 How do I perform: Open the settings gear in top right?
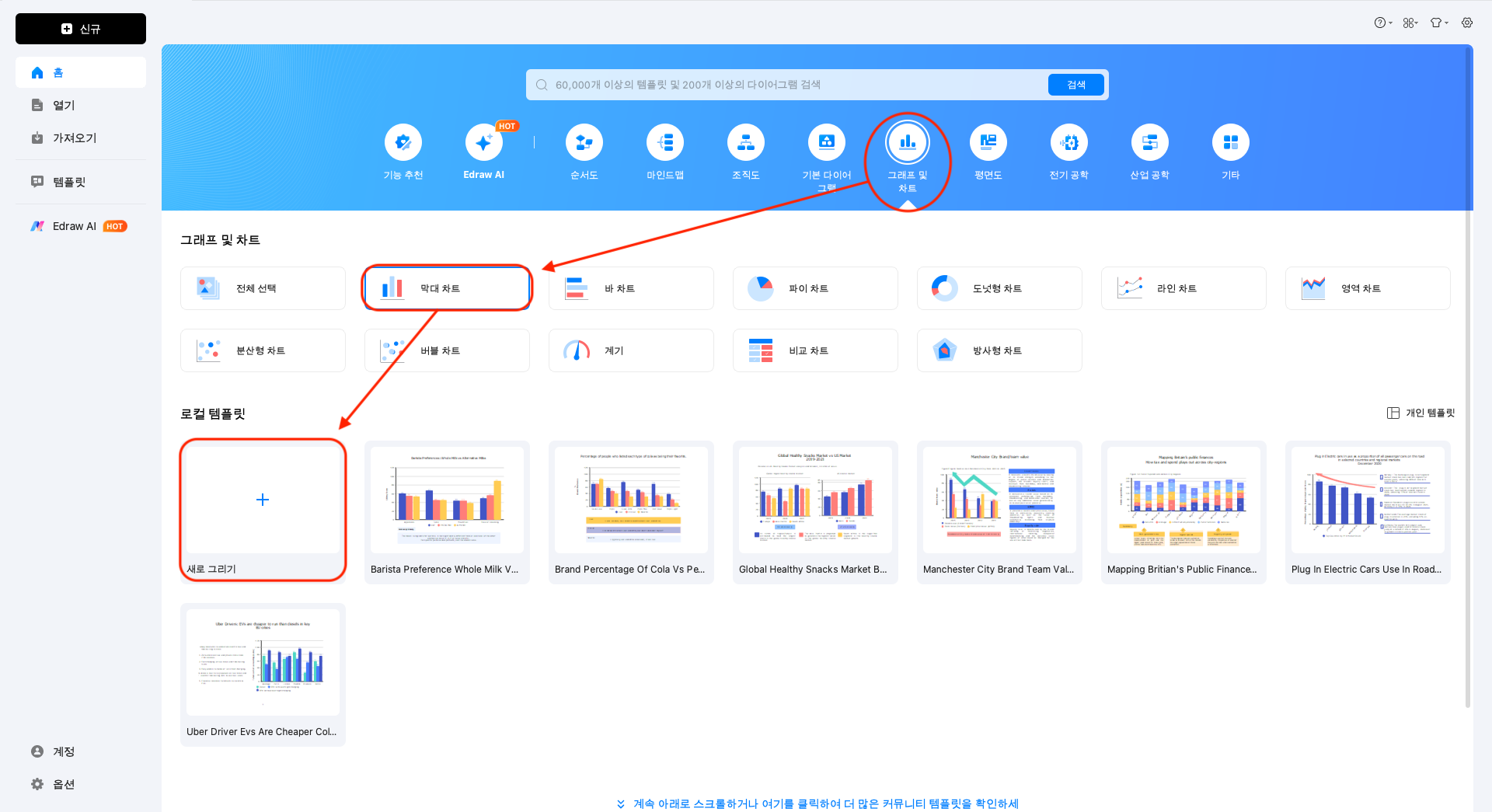coord(1467,23)
